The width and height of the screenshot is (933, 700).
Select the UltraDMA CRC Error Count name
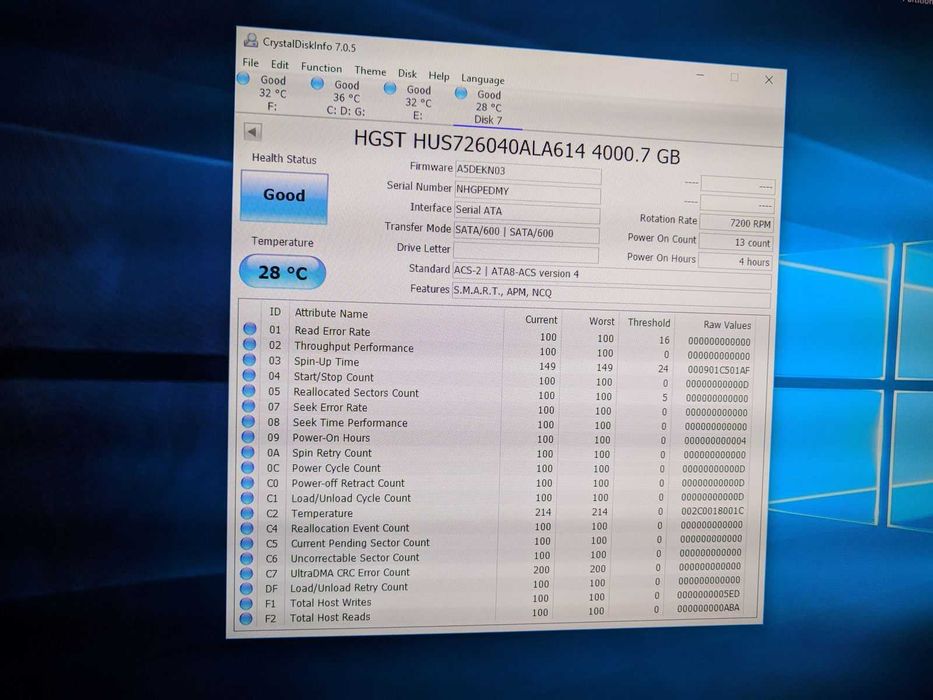click(x=350, y=573)
